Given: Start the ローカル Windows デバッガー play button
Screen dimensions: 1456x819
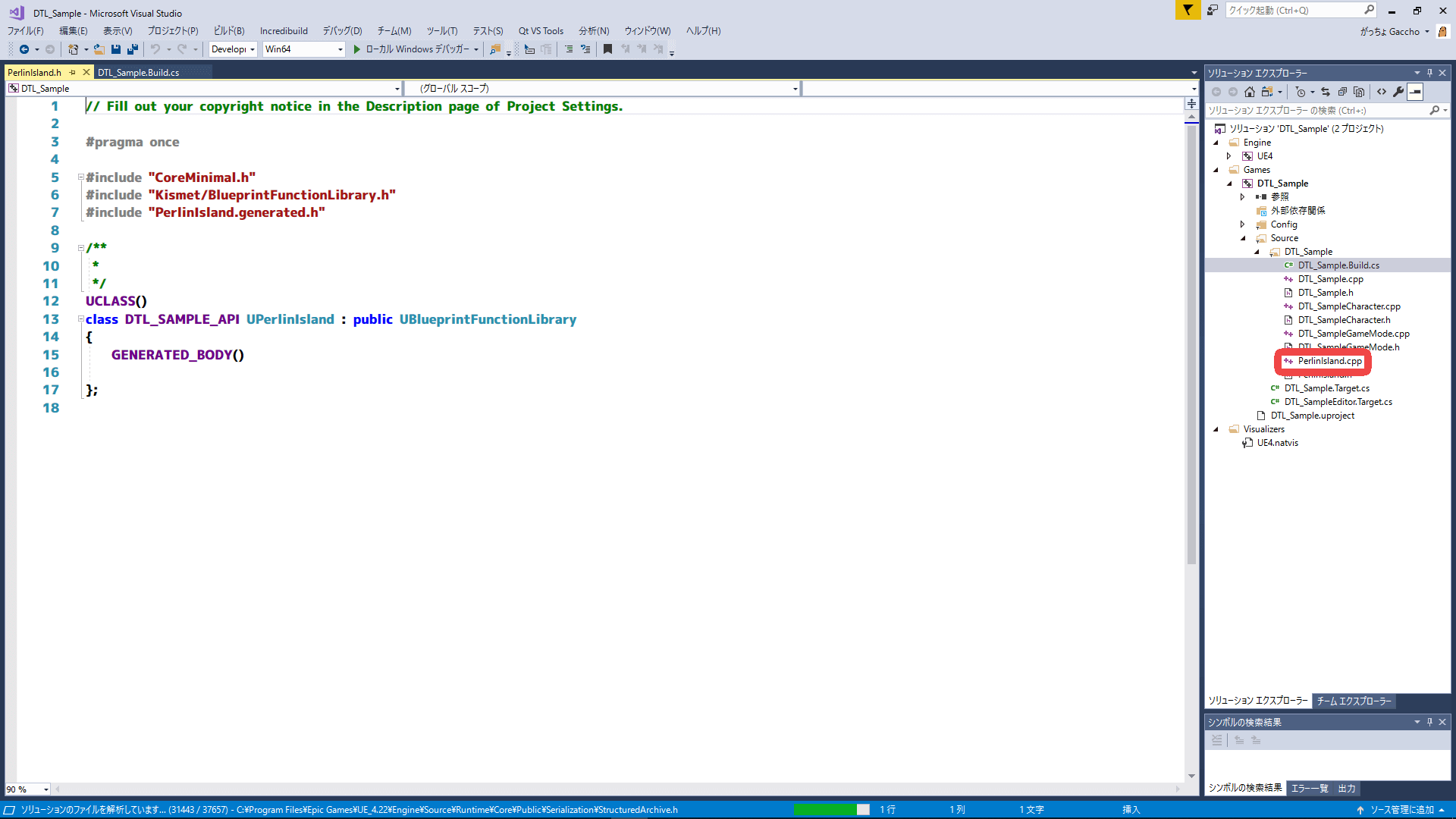Looking at the screenshot, I should click(357, 49).
